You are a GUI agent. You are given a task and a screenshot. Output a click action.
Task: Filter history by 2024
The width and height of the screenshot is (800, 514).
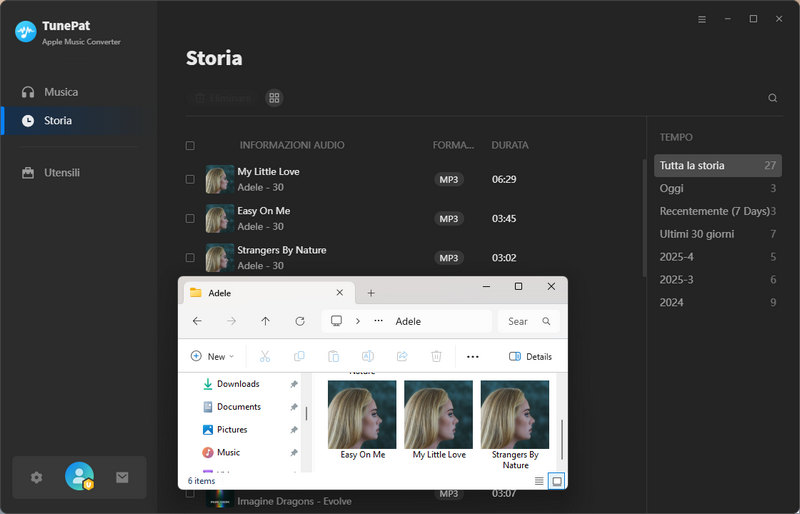[x=717, y=303]
